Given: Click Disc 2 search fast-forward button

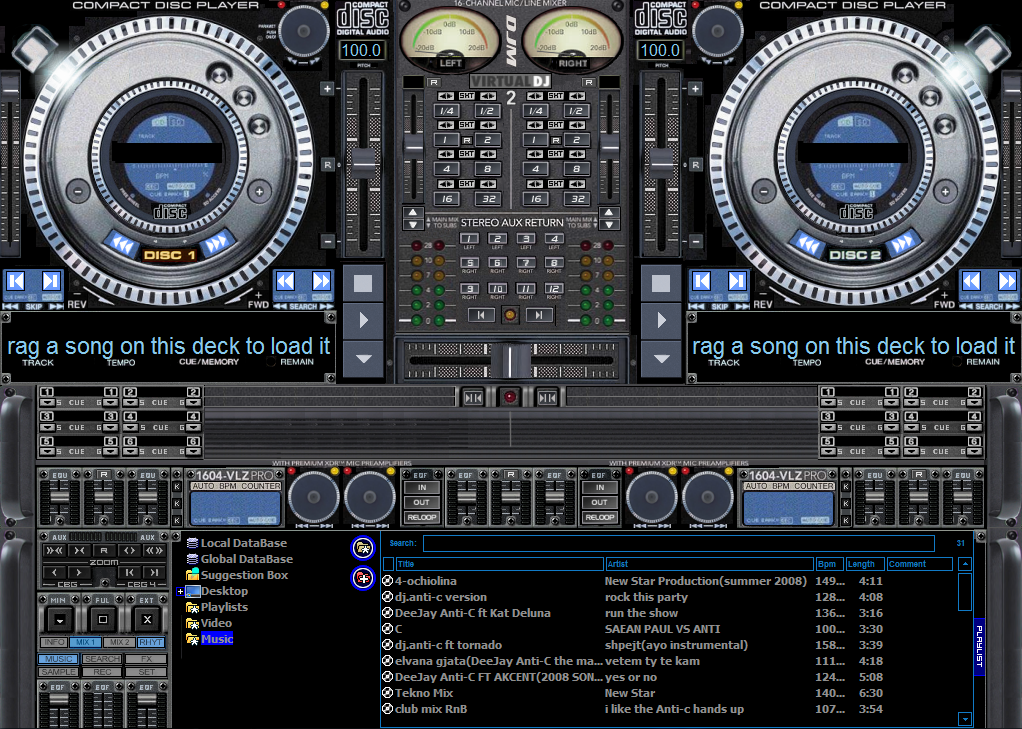Looking at the screenshot, I should (x=1006, y=281).
